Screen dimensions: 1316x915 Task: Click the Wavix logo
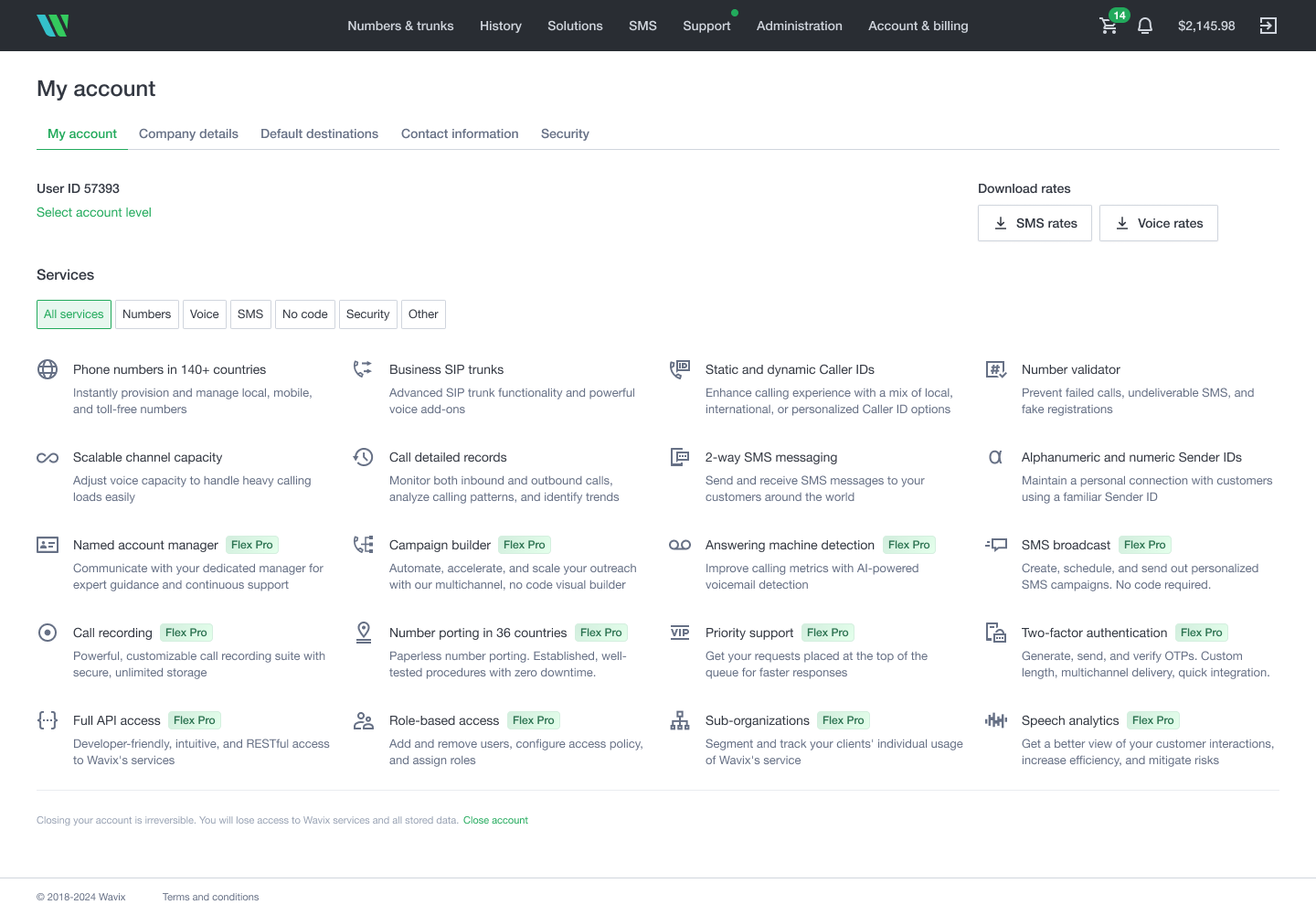(52, 26)
